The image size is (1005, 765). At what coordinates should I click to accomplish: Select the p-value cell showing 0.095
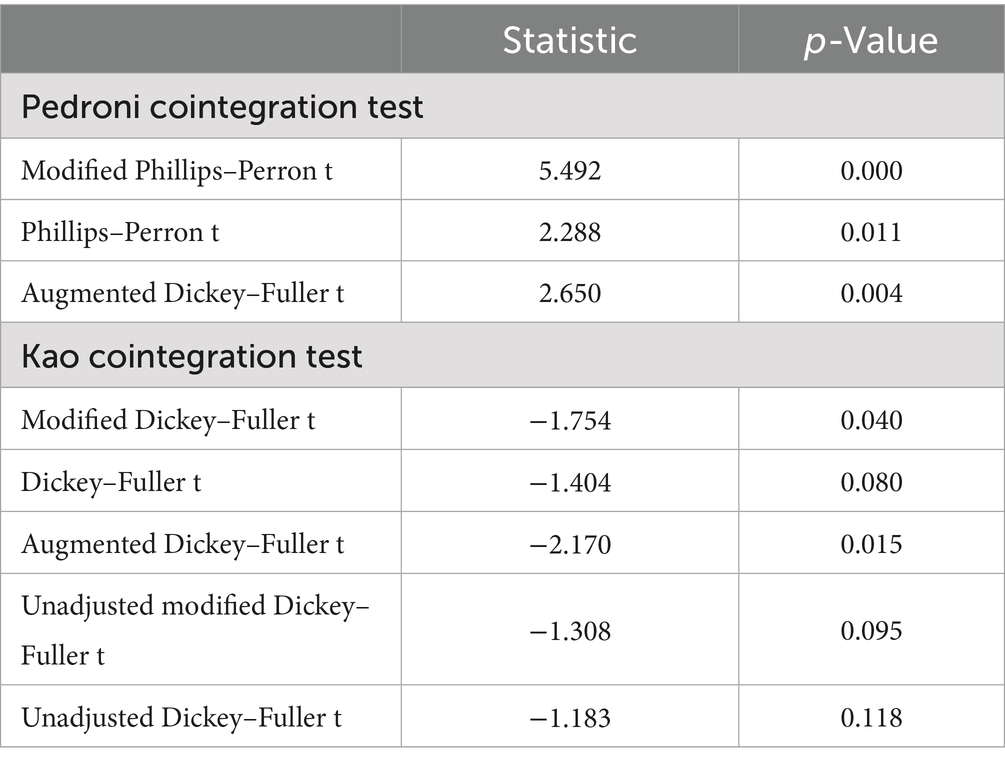click(871, 630)
